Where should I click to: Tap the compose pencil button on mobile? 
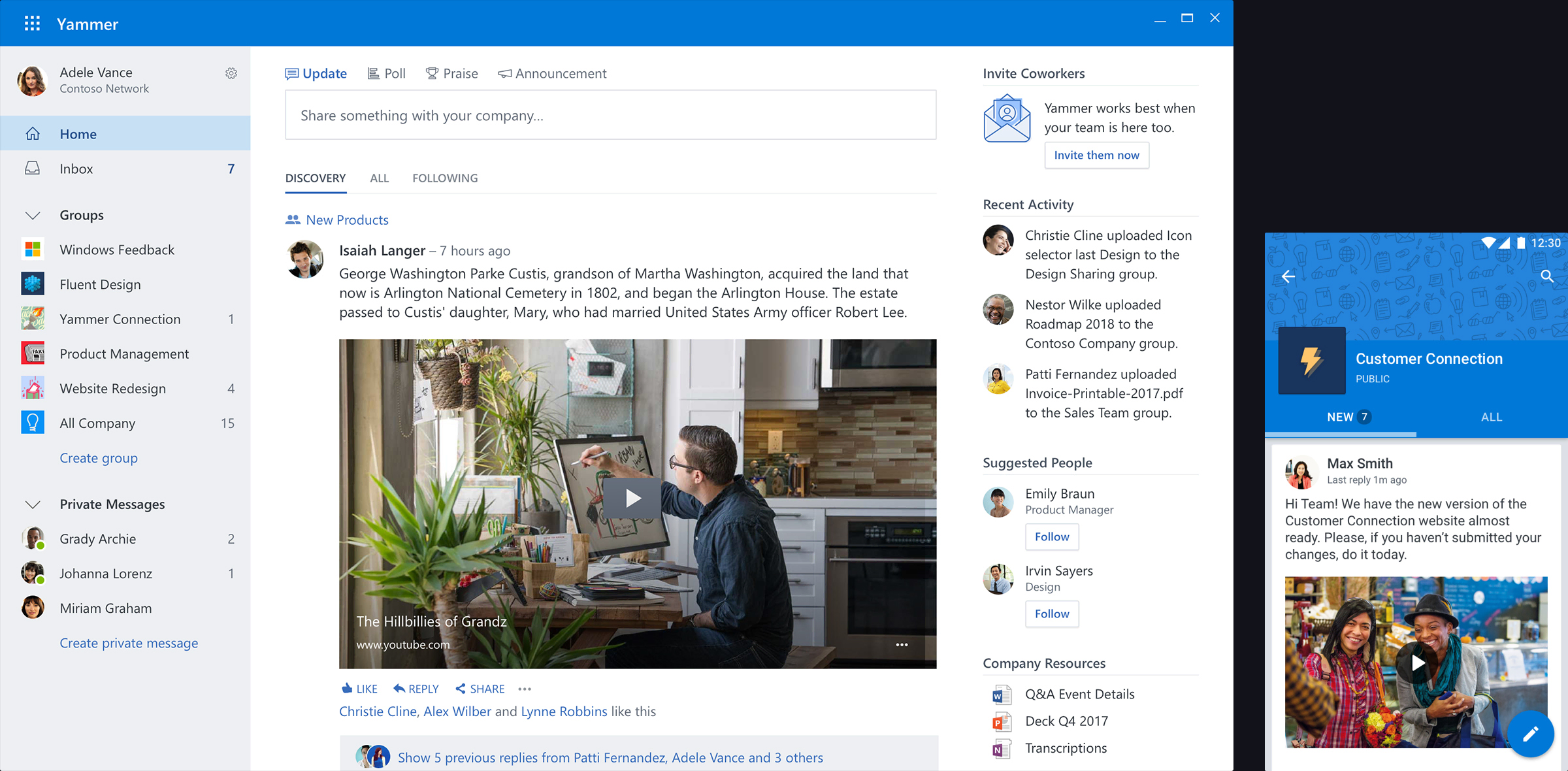click(x=1531, y=734)
